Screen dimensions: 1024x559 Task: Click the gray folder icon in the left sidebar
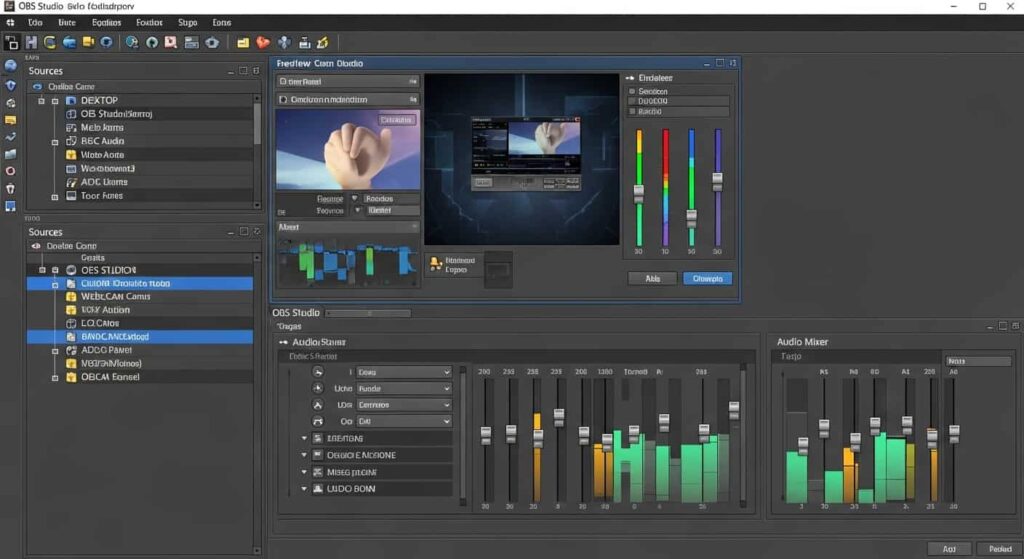point(10,154)
